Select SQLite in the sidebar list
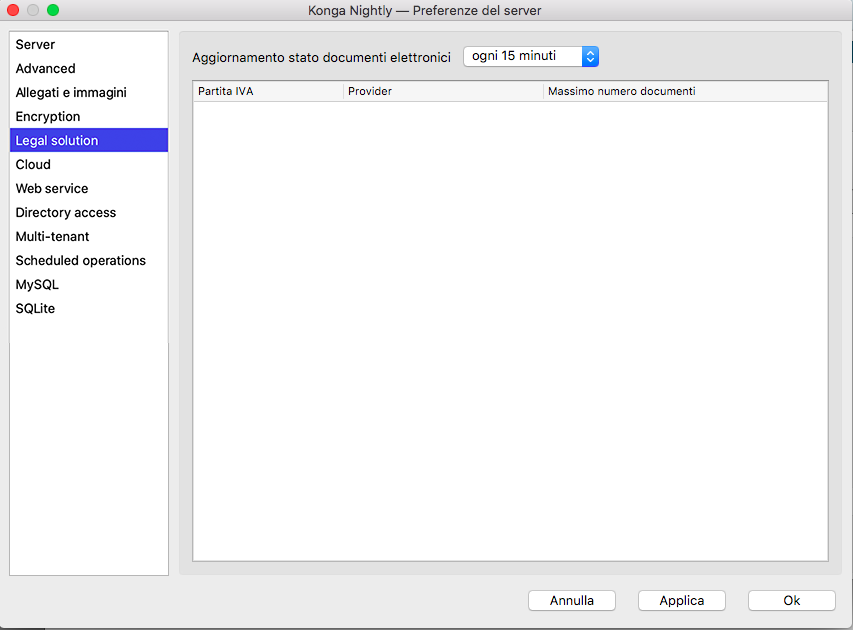Screen dimensions: 853x630 36,309
